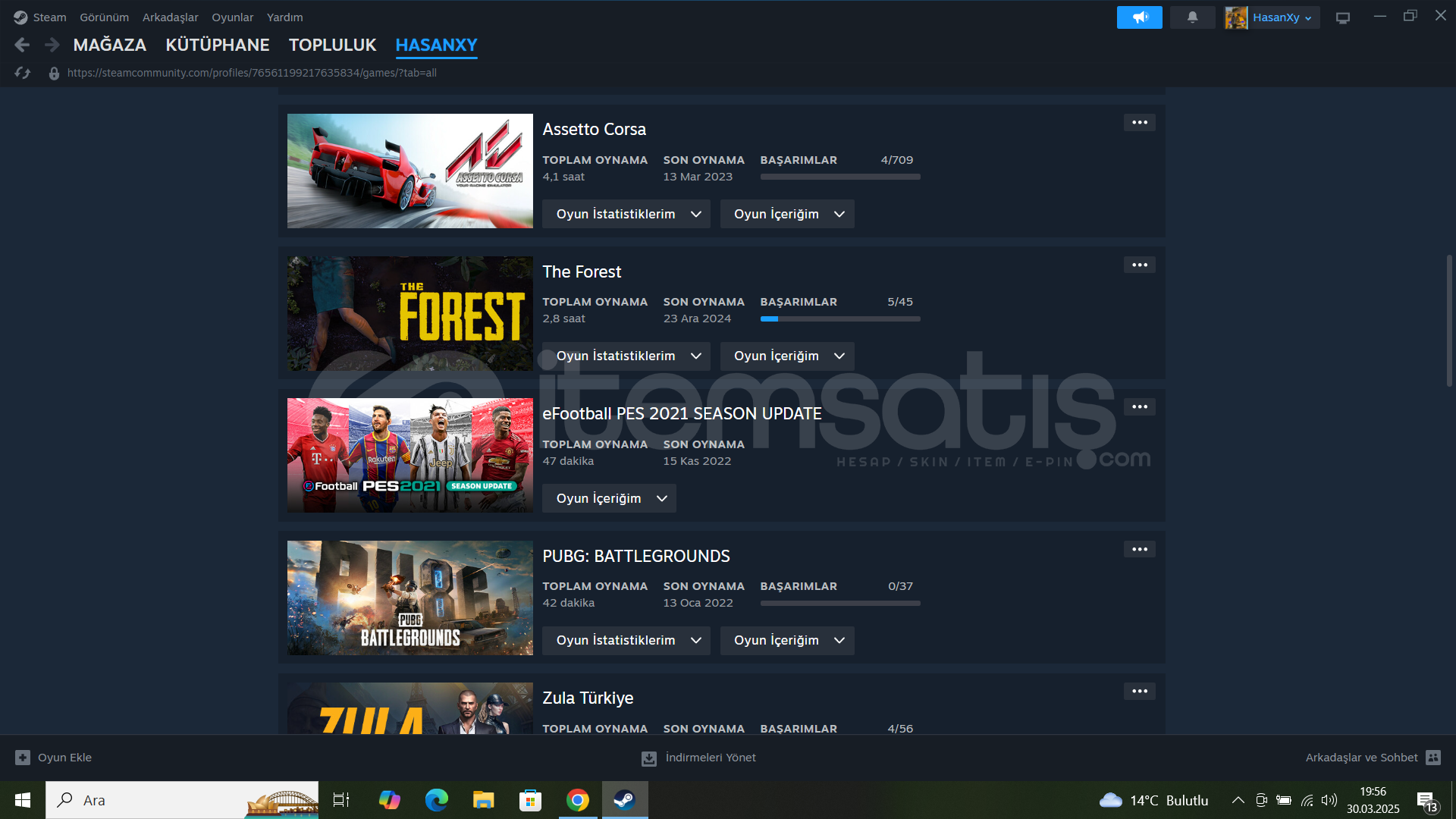This screenshot has height=819, width=1456.
Task: Open the Steam menu
Action: (x=49, y=17)
